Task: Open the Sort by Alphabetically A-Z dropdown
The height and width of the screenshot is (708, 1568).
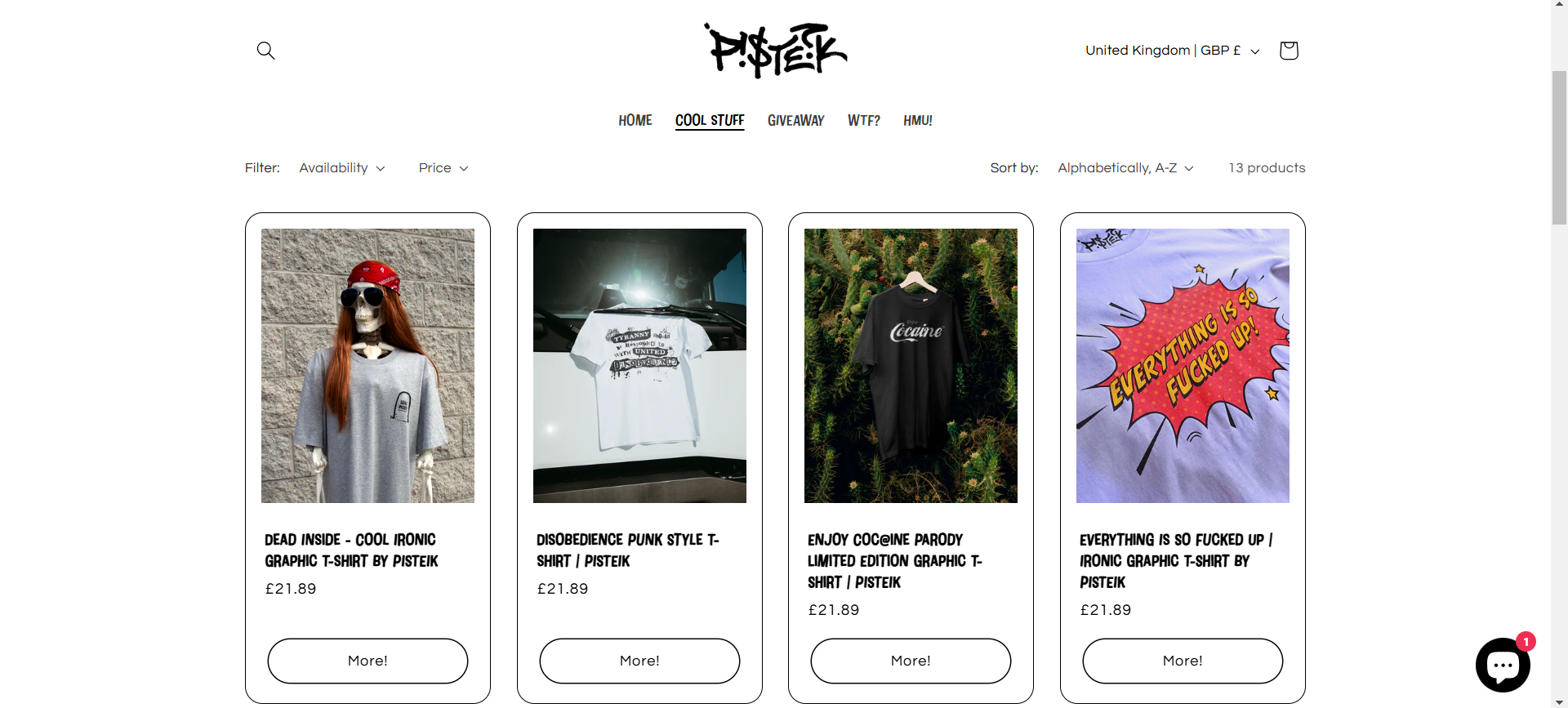Action: coord(1126,168)
